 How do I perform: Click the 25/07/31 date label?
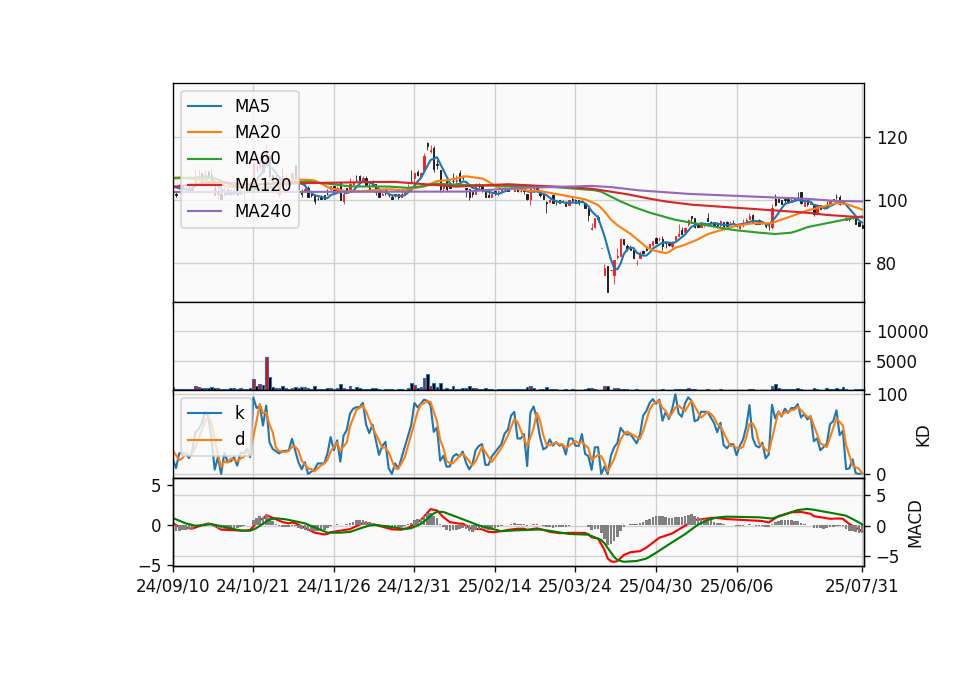[x=861, y=586]
